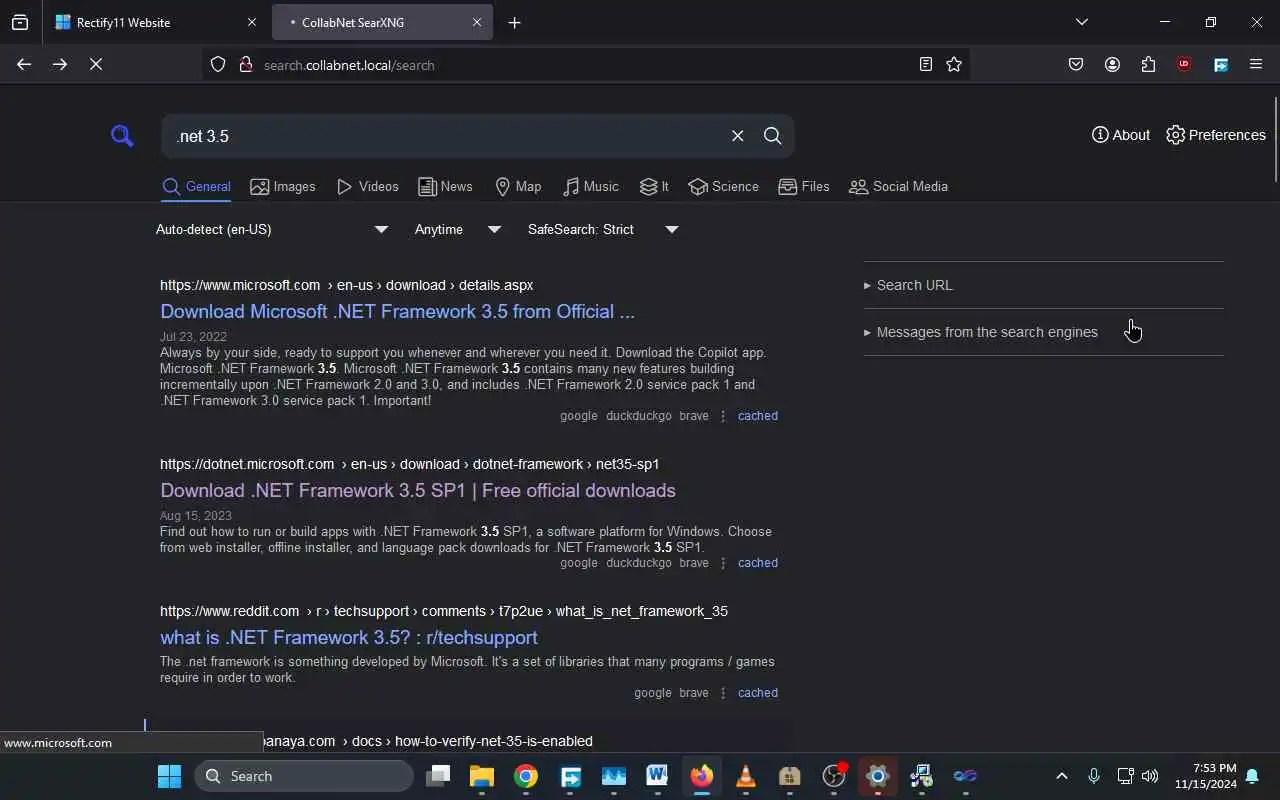Open the Pocket save icon
Image resolution: width=1280 pixels, height=800 pixels.
(x=1076, y=64)
